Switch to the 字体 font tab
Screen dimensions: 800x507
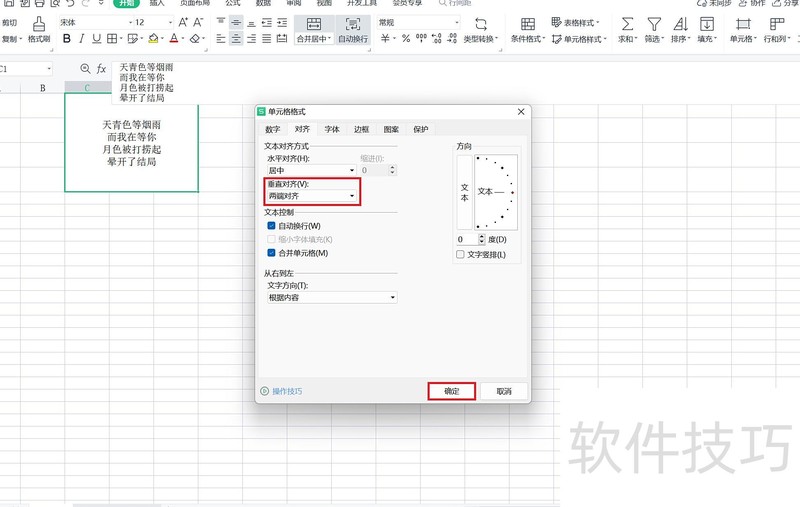(x=332, y=130)
